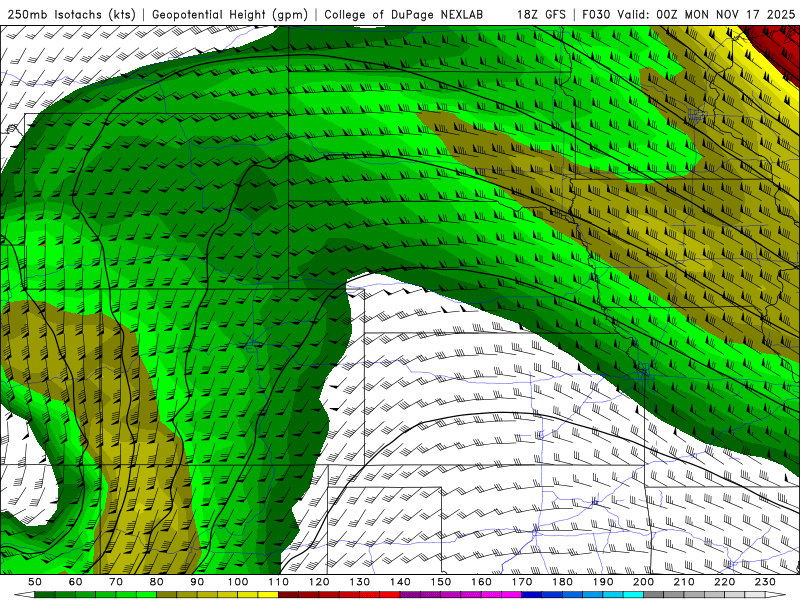The image size is (800, 600).
Task: Click the darkest green swatch below '50'
Action: click(x=45, y=595)
